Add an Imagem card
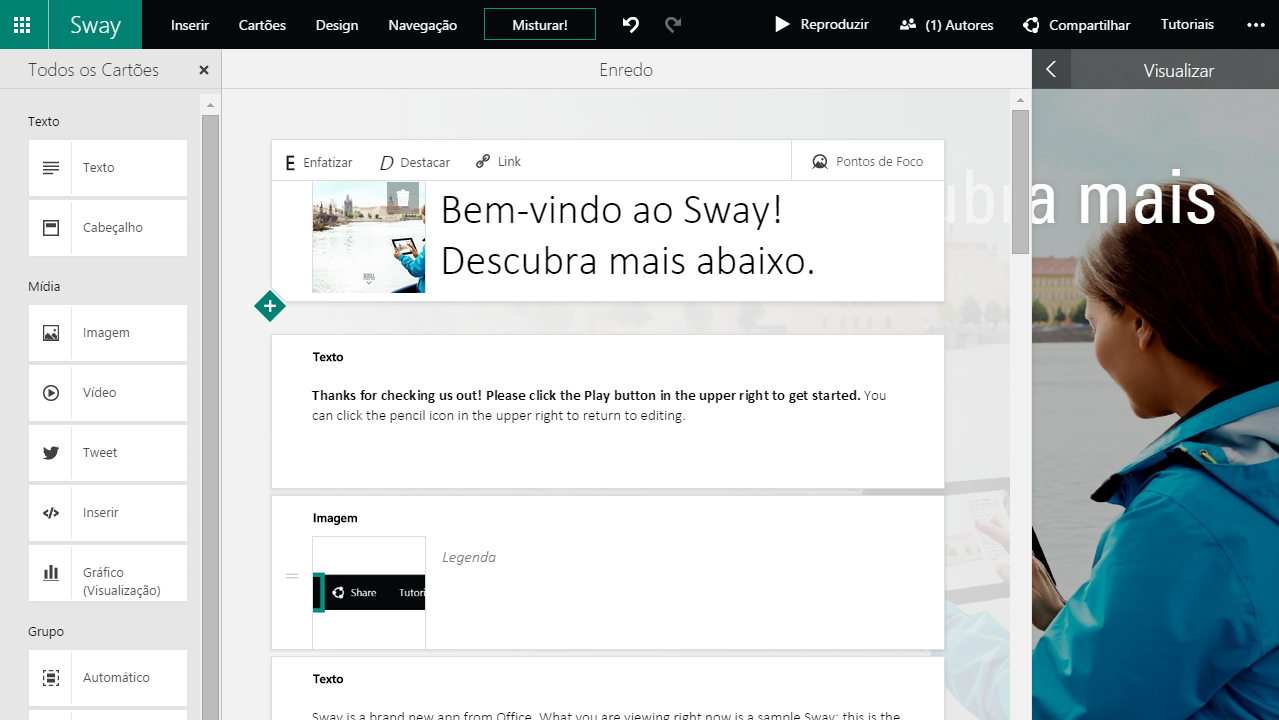This screenshot has width=1279, height=720. 108,333
